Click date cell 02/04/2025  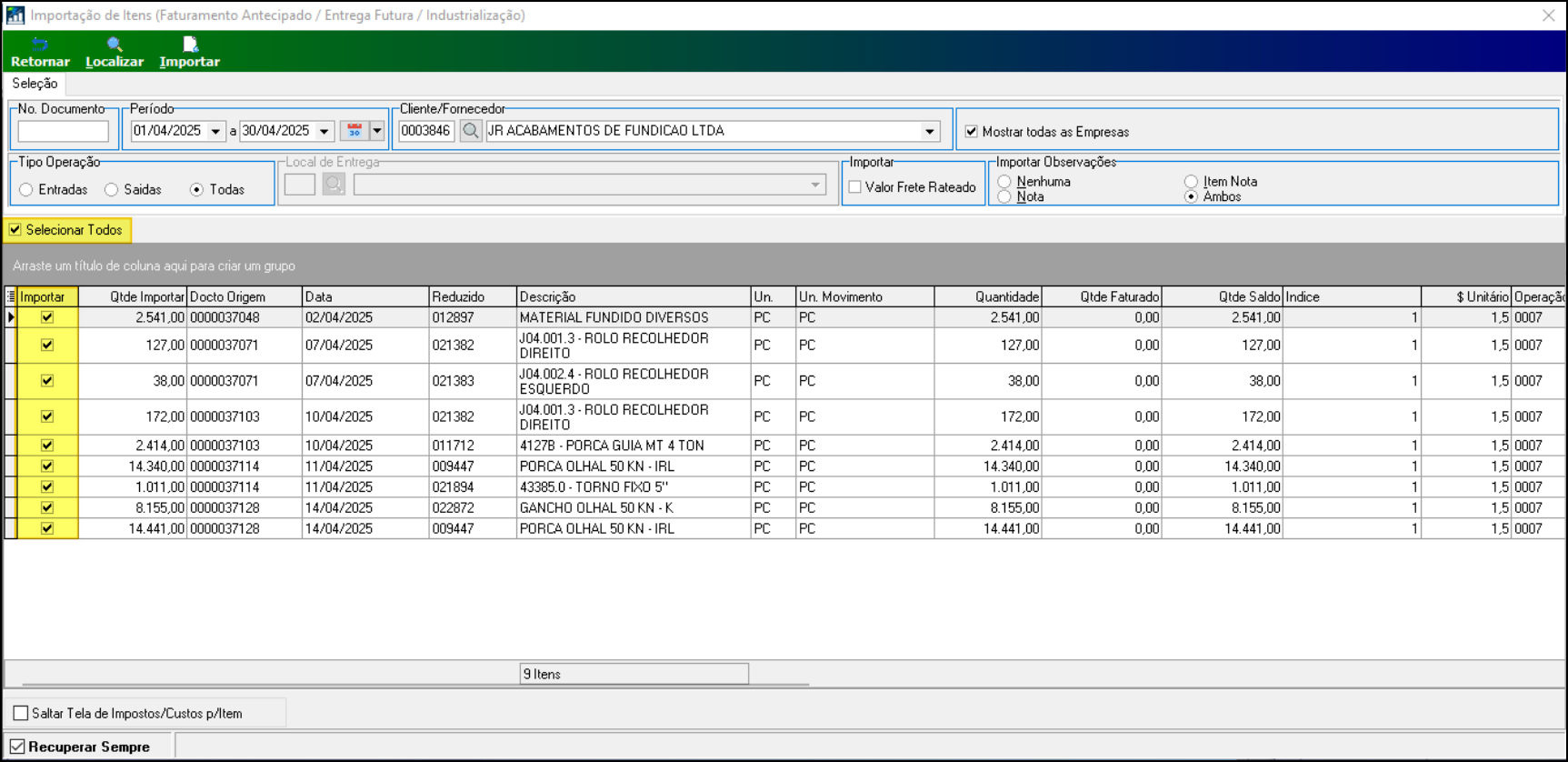tap(365, 317)
